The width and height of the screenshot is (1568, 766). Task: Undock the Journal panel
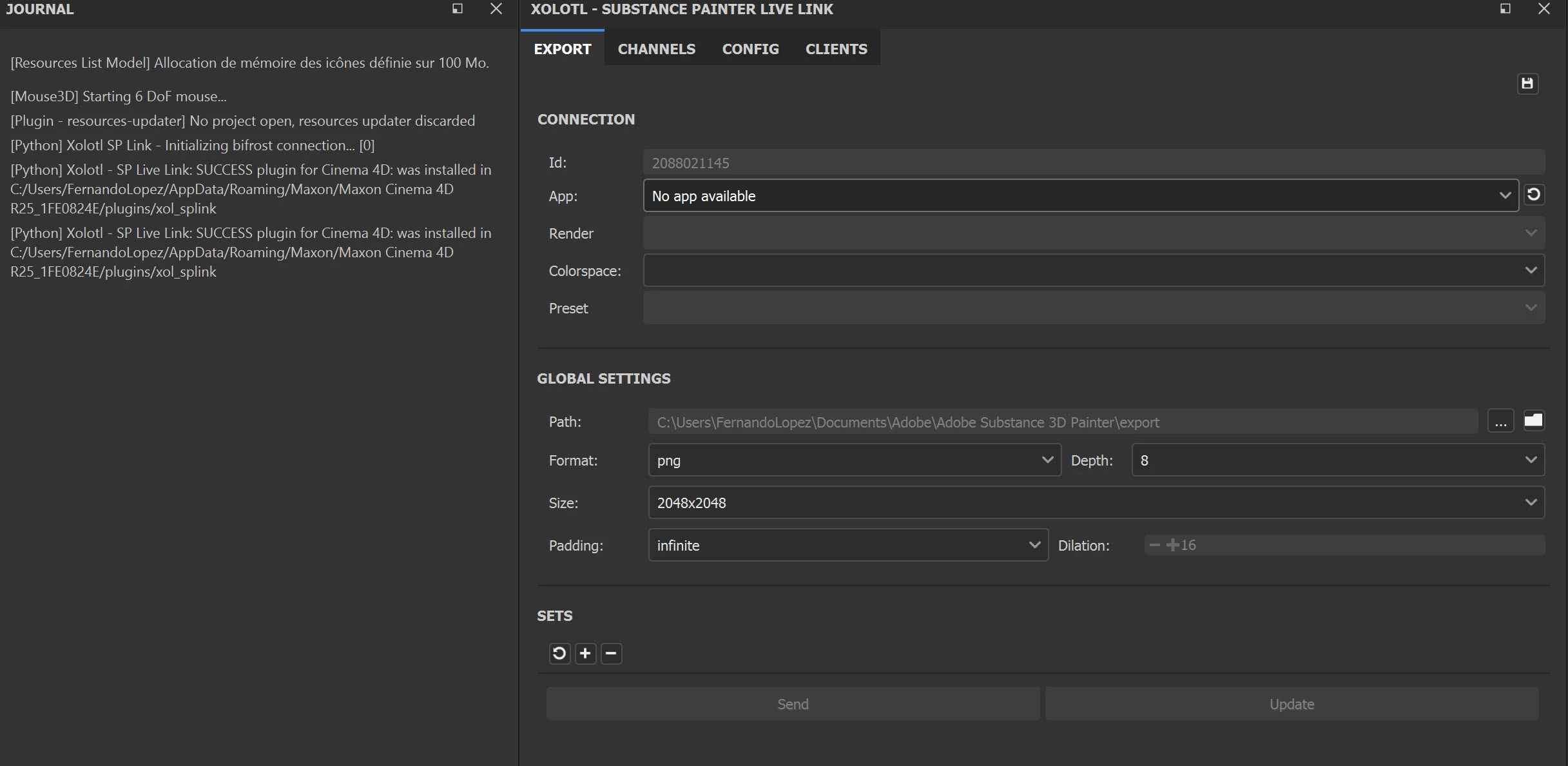[458, 8]
